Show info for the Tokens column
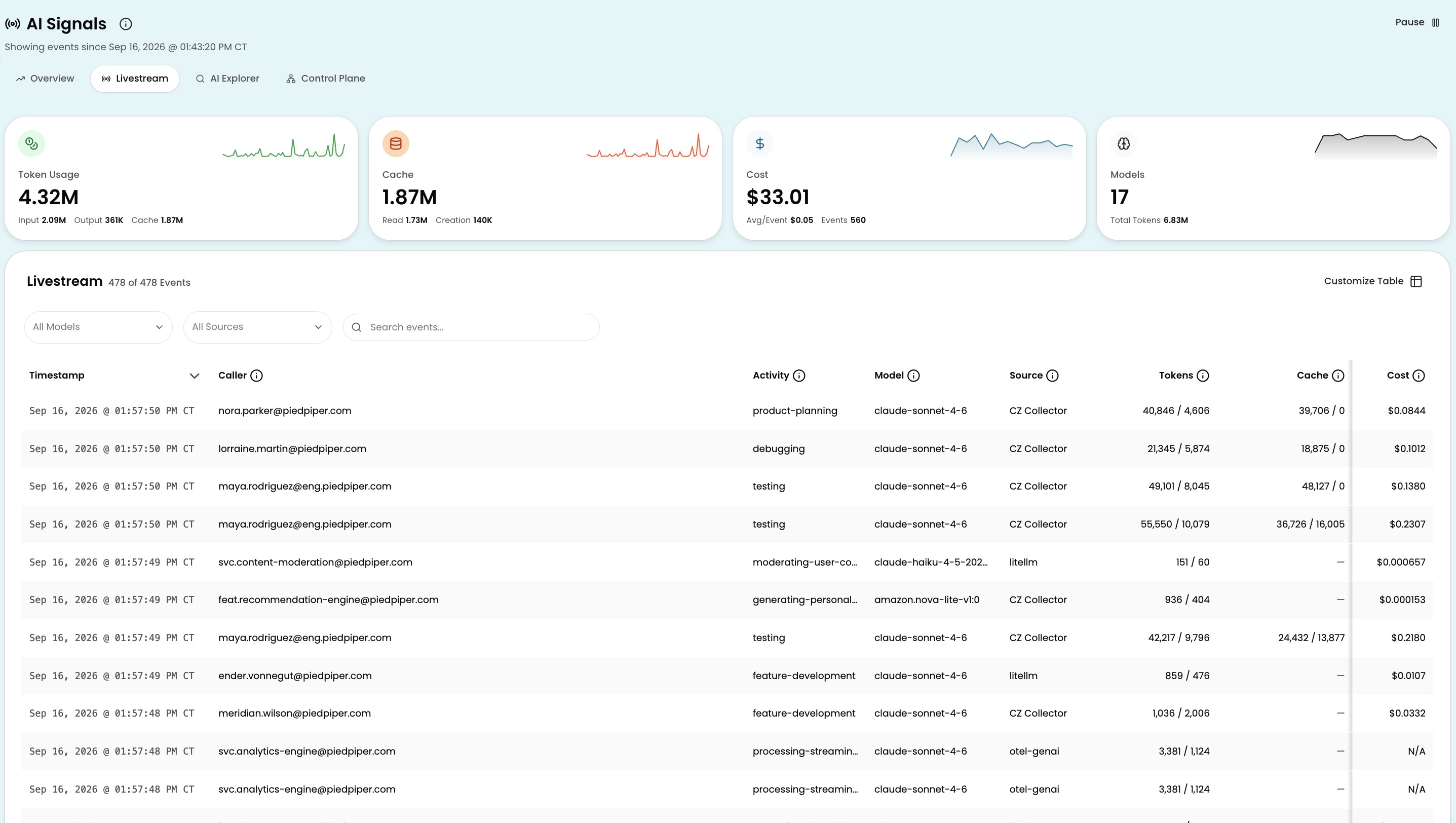The image size is (1456, 823). pyautogui.click(x=1203, y=376)
